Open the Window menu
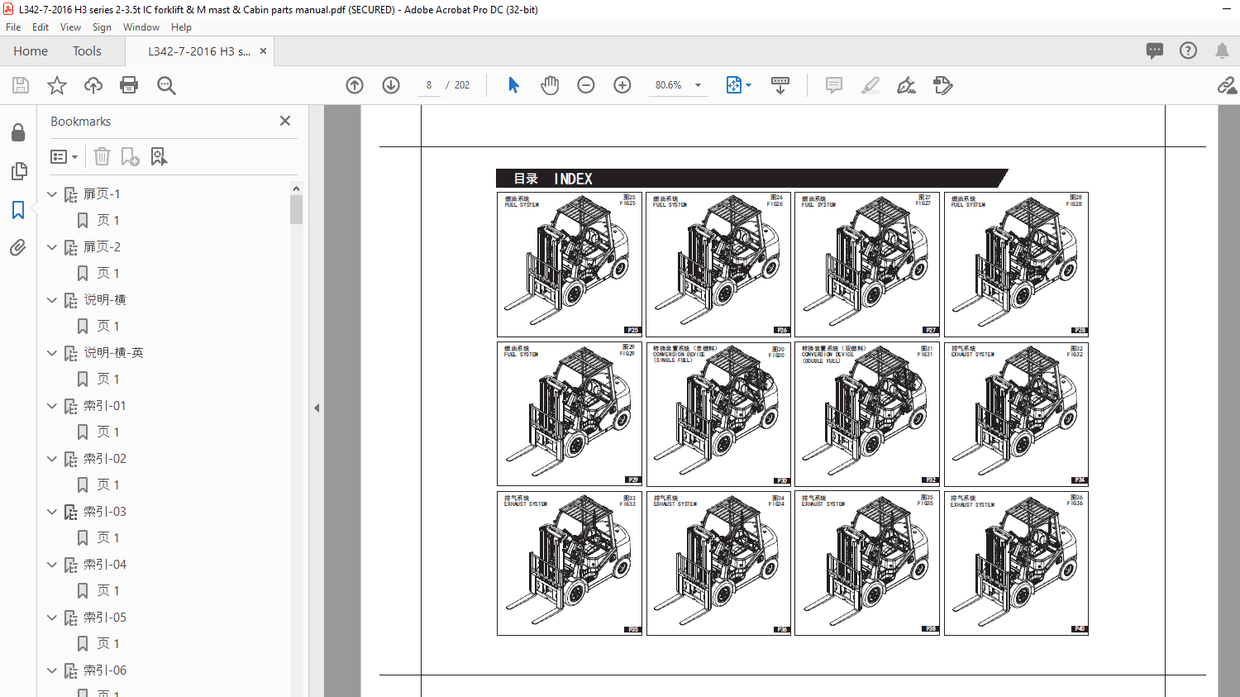 (141, 27)
